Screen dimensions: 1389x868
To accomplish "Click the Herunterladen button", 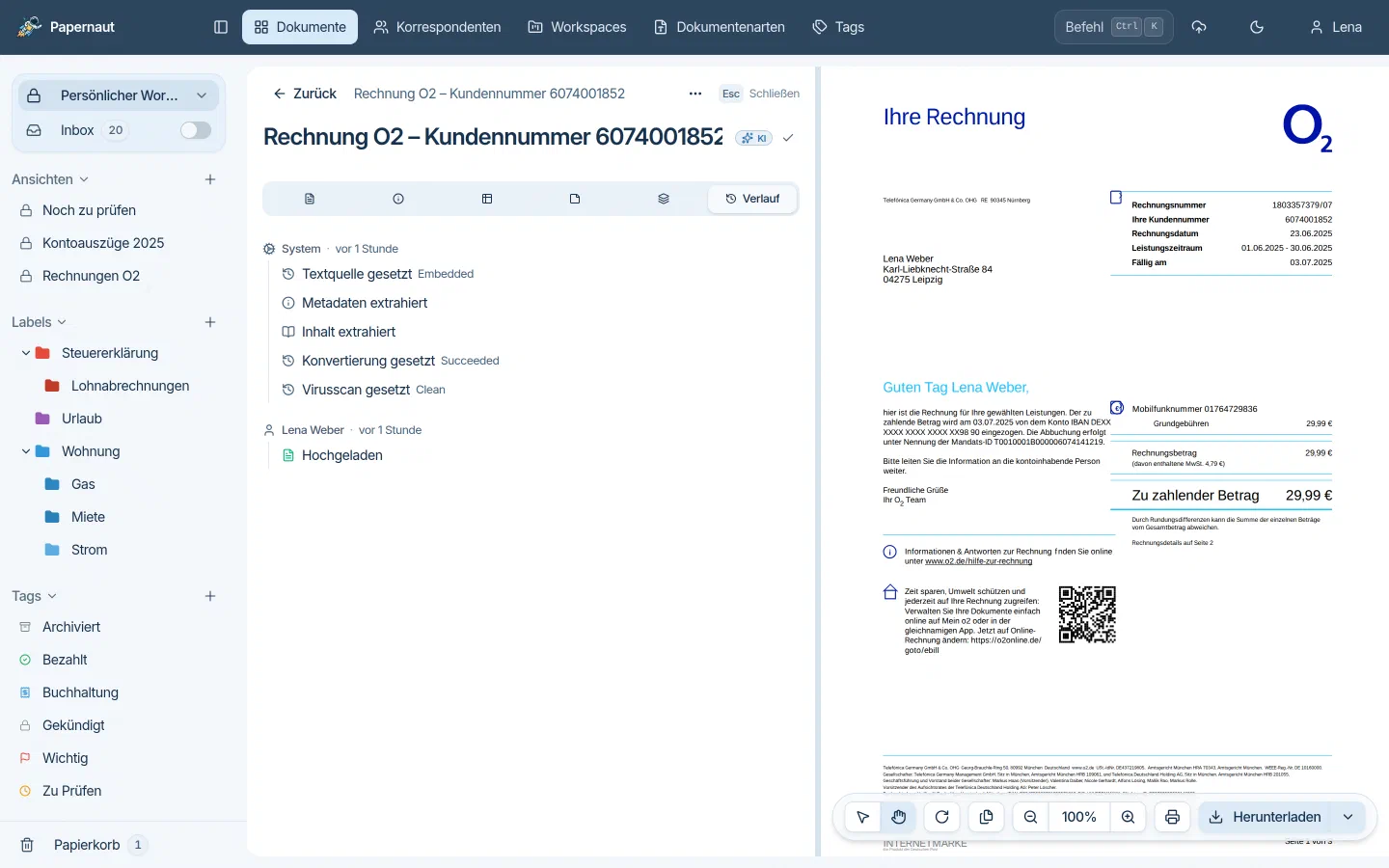I will pos(1265,817).
